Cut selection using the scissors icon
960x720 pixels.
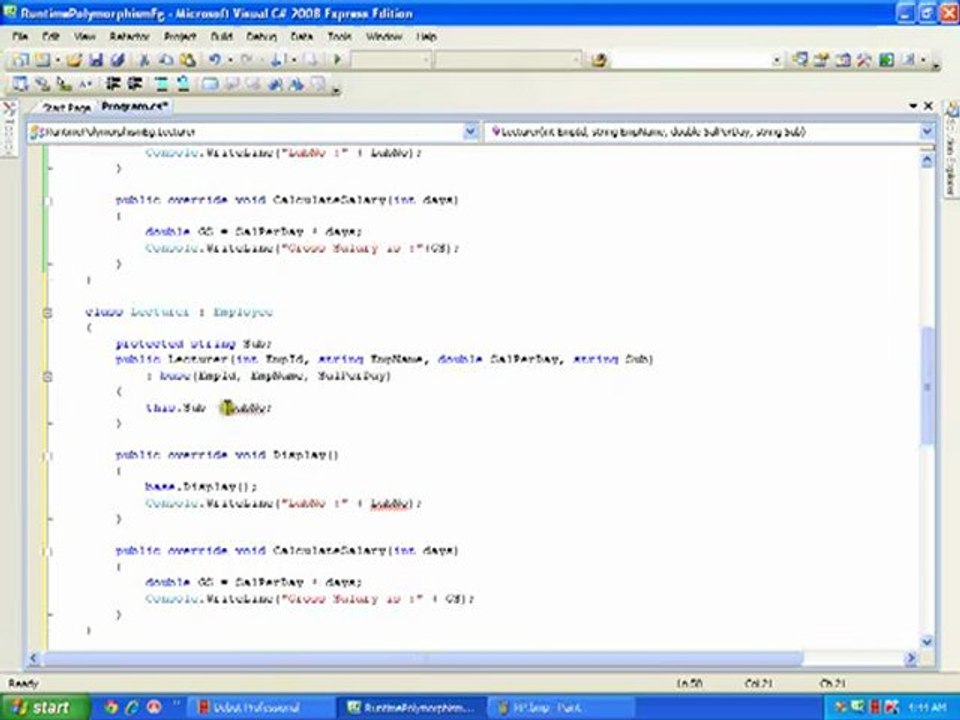pos(144,59)
